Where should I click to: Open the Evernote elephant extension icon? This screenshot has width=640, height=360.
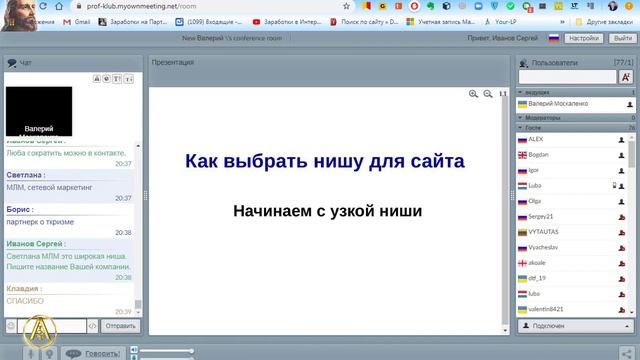[430, 6]
